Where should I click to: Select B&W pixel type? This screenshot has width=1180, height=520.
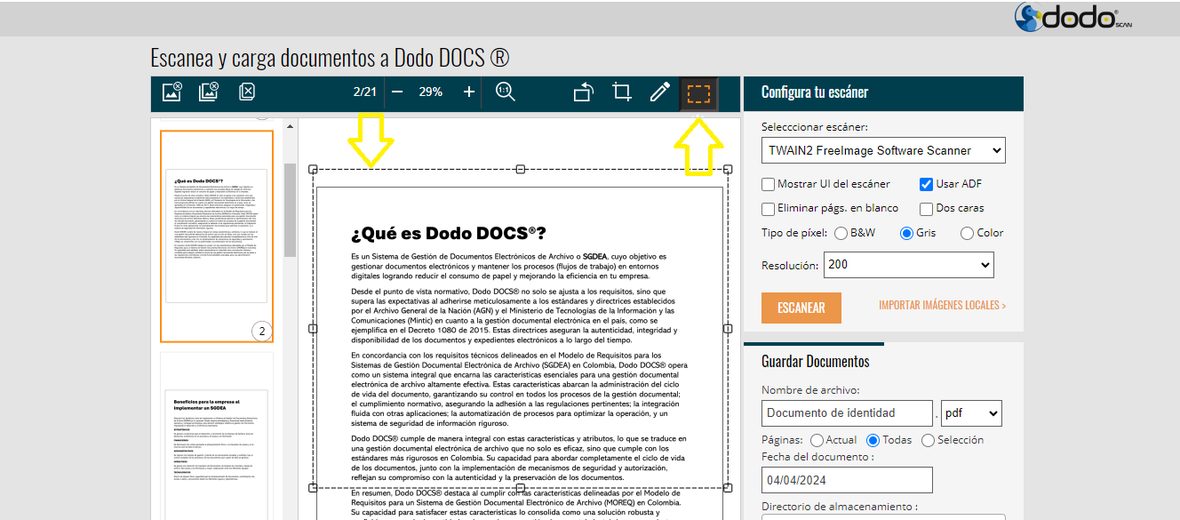click(841, 233)
